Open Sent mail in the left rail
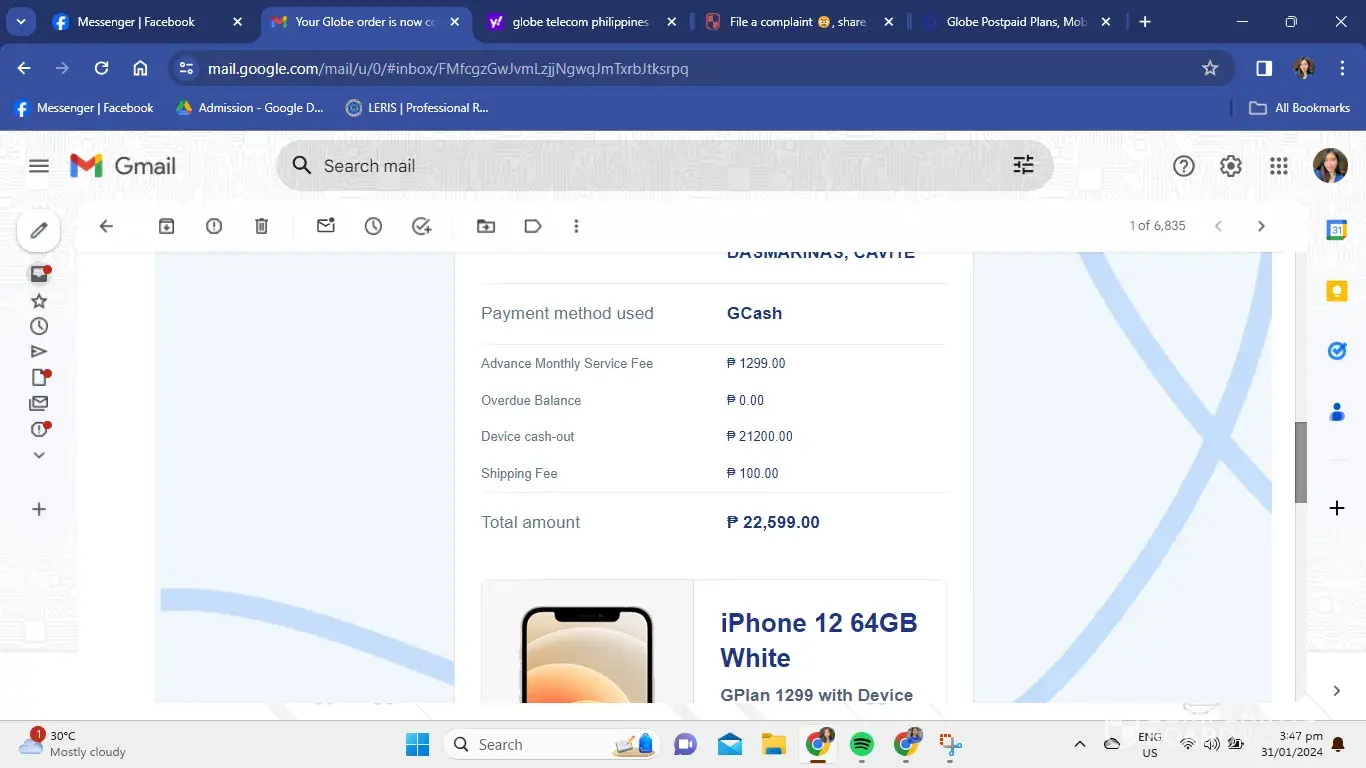Image resolution: width=1366 pixels, height=768 pixels. [x=39, y=352]
